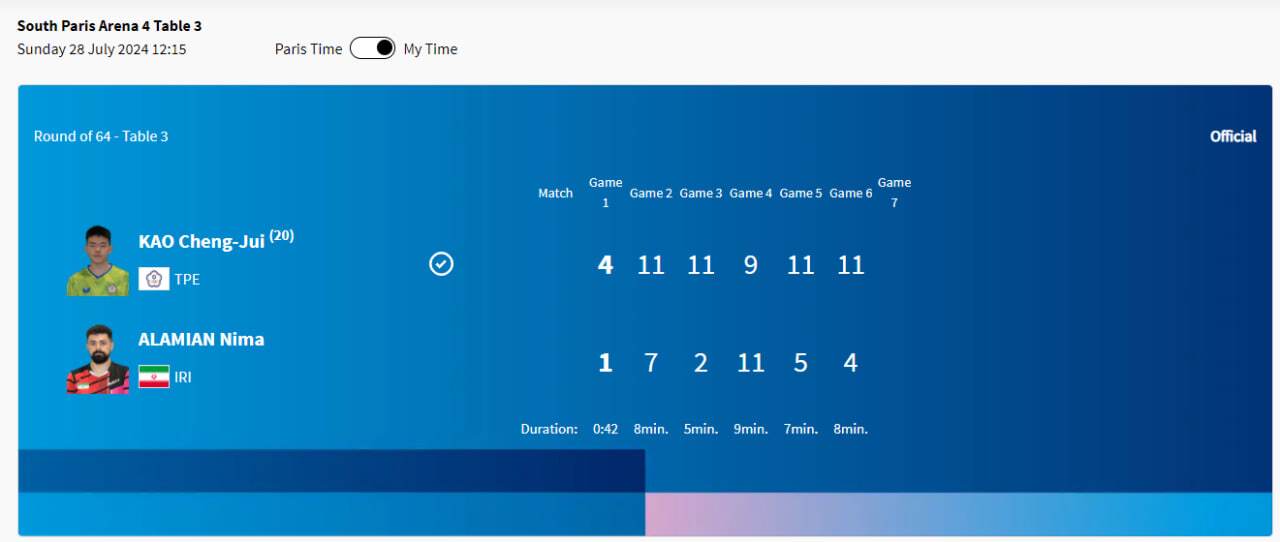Click the TPE country code
This screenshot has height=542, width=1280.
click(187, 279)
